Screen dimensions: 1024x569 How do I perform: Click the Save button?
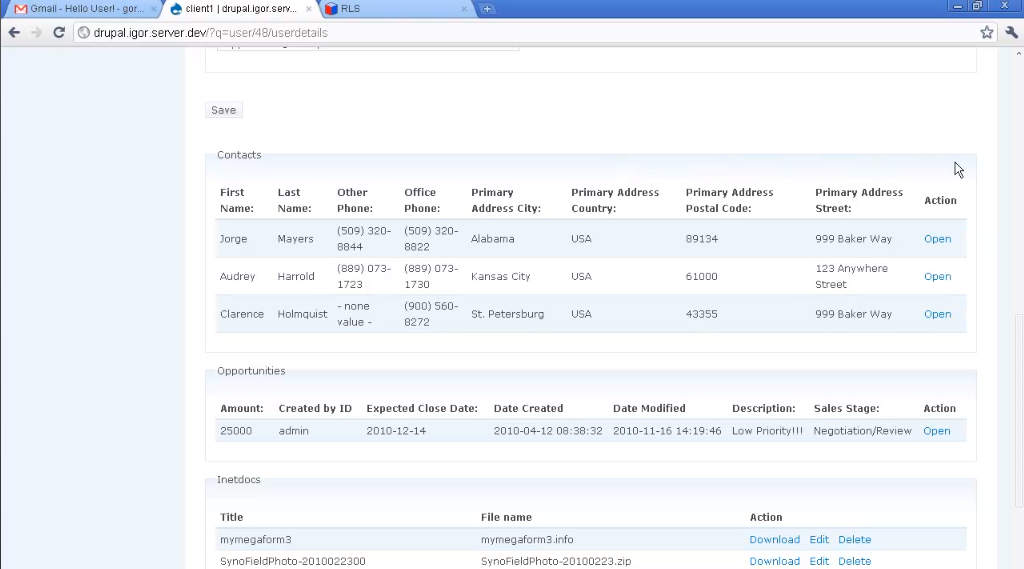[x=223, y=110]
